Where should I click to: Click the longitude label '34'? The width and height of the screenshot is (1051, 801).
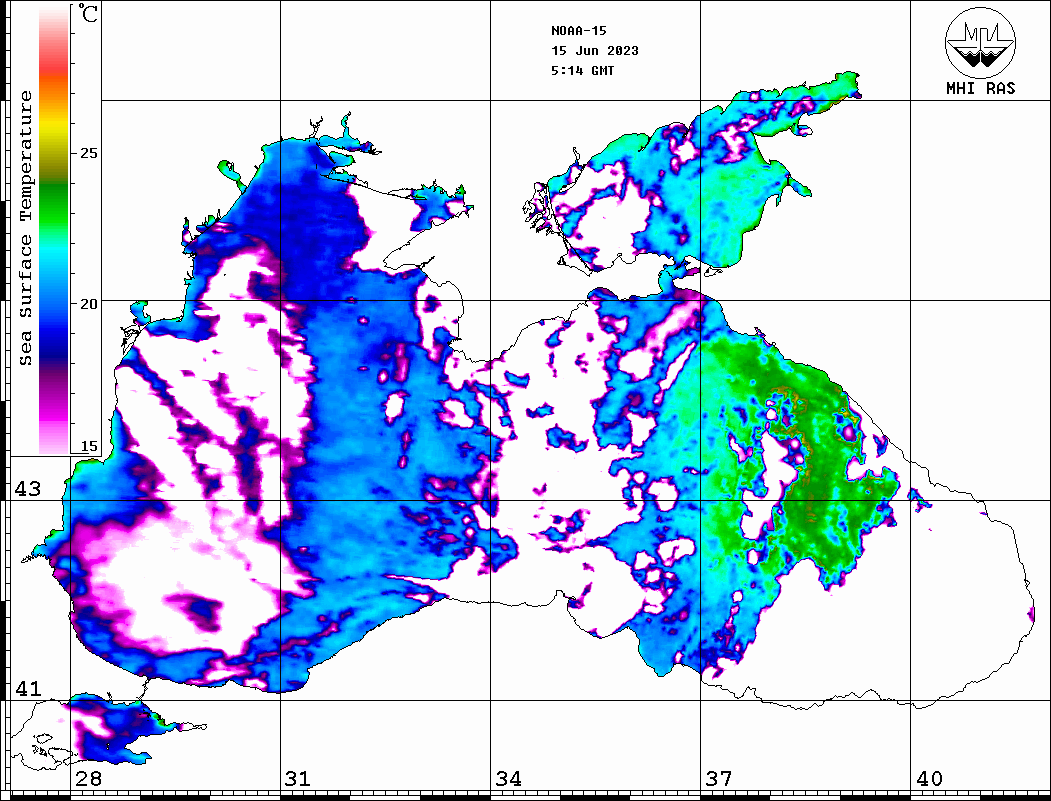[x=508, y=779]
